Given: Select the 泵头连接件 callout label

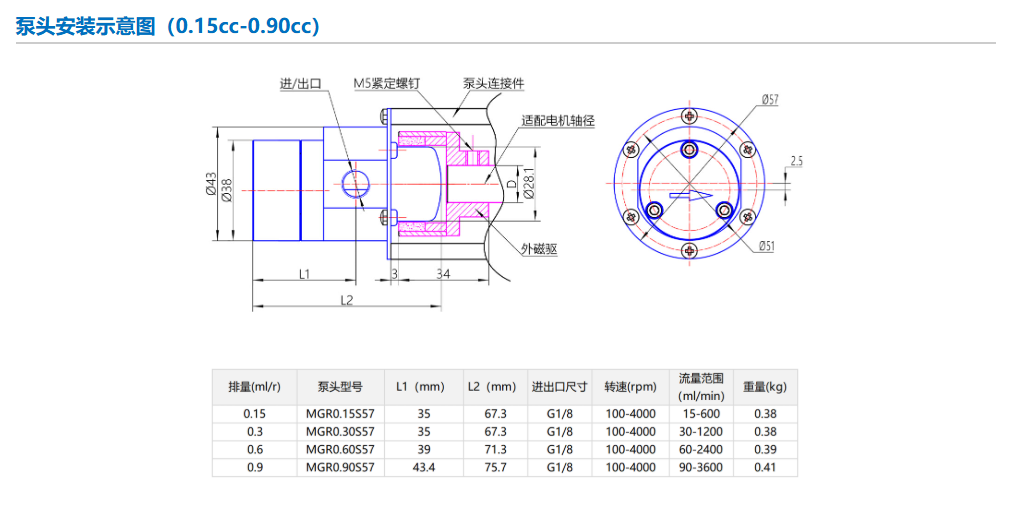Looking at the screenshot, I should (x=493, y=84).
